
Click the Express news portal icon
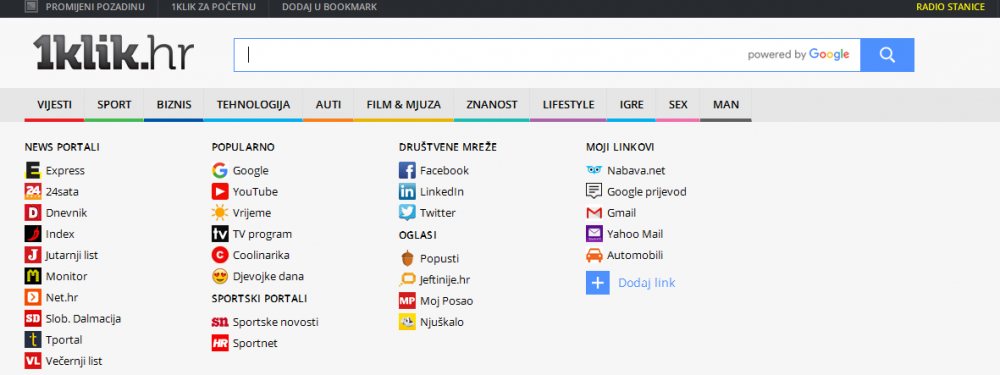[33, 170]
